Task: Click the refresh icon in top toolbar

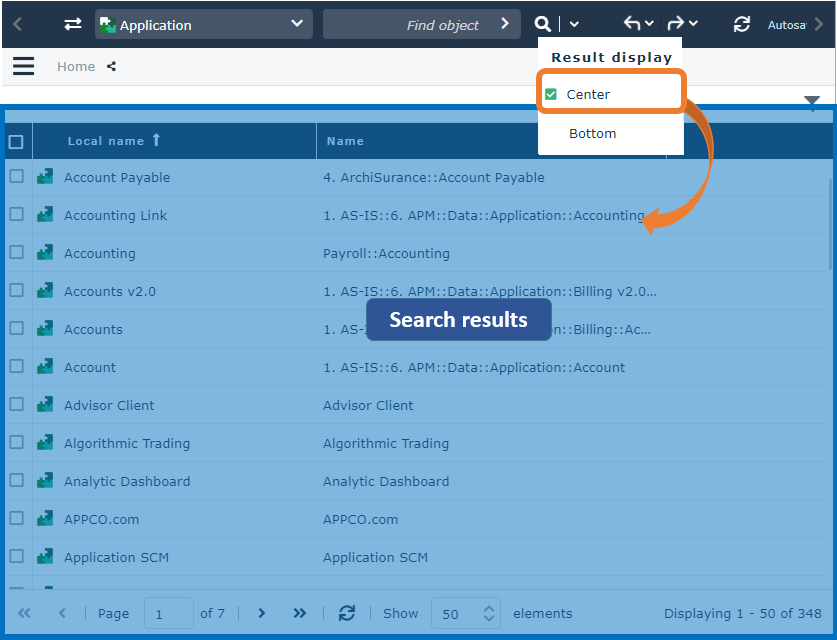Action: [741, 24]
